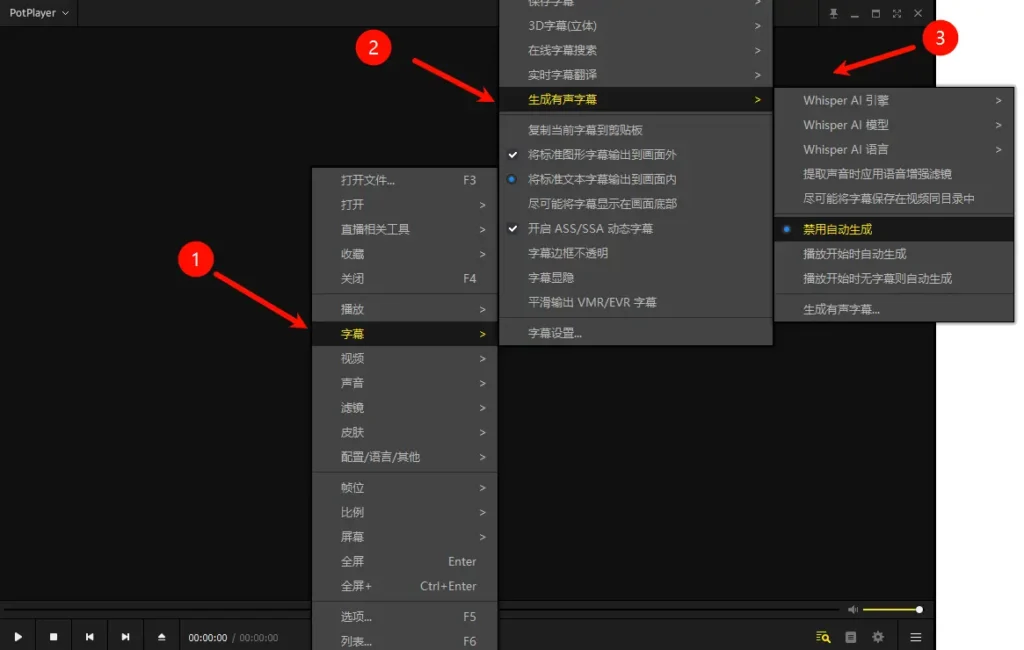The width and height of the screenshot is (1024, 650).
Task: Expand 直播相关工具 submenu
Action: tap(405, 229)
